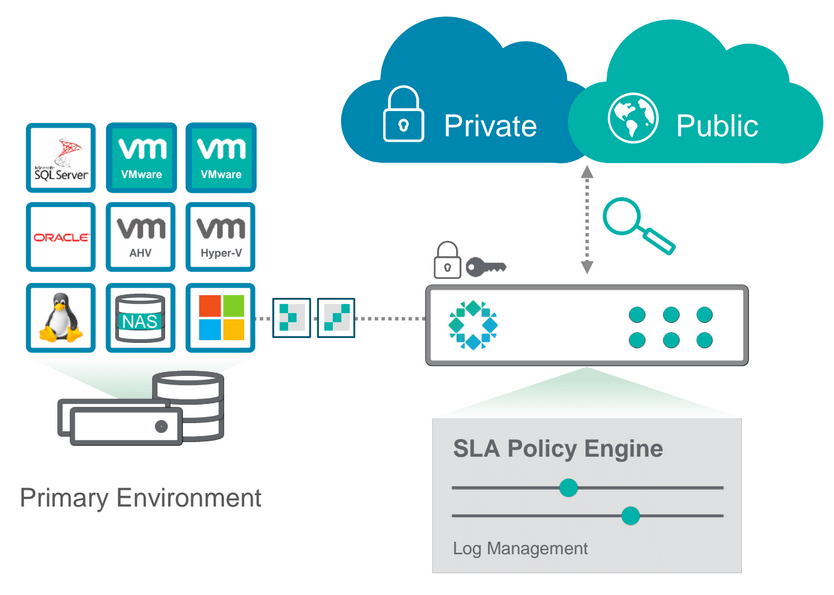Click the SLA Policy Engine heading
Image resolution: width=834 pixels, height=595 pixels.
[558, 448]
